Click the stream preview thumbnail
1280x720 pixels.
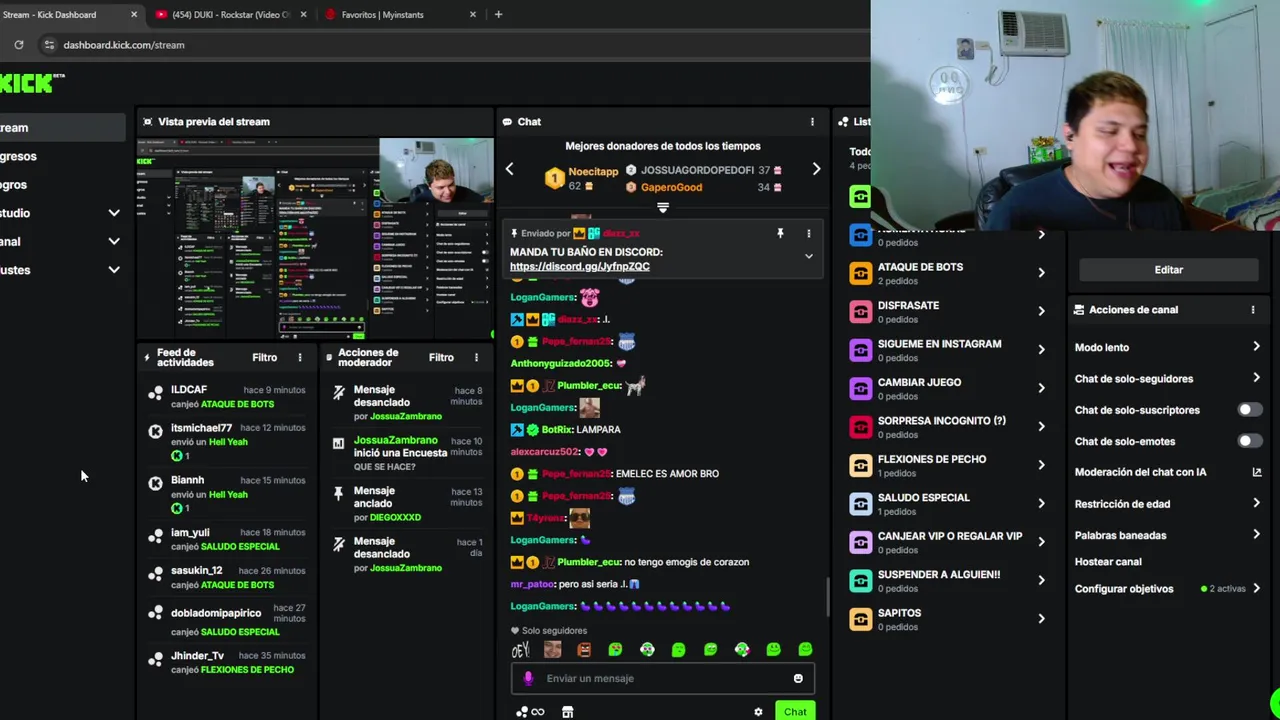coord(315,239)
